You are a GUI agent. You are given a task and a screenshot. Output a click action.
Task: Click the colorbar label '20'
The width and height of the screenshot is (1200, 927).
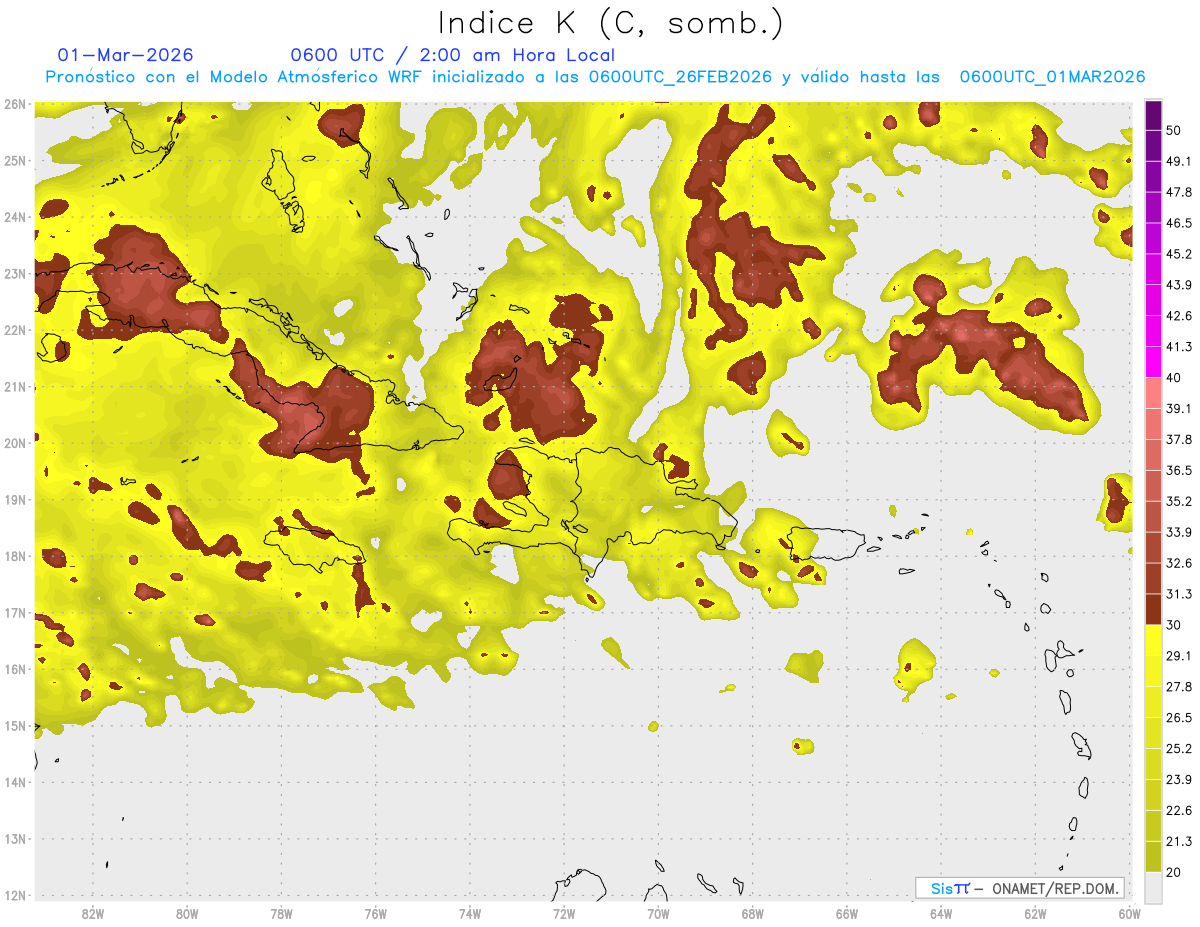1174,873
